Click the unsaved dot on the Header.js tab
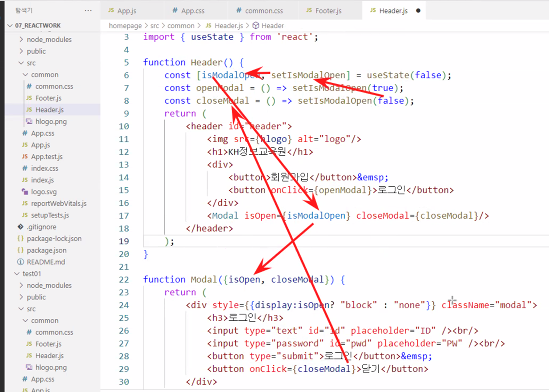The height and width of the screenshot is (392, 549). coord(418,10)
